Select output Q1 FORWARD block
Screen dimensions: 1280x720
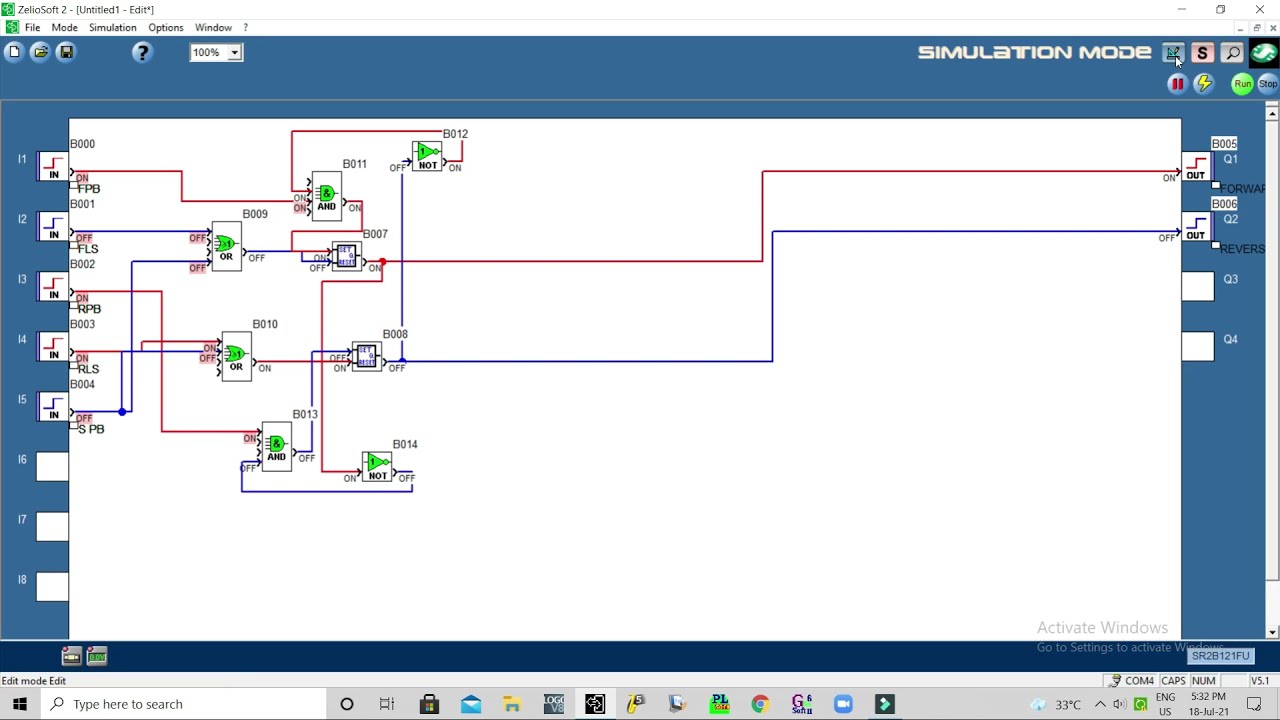pyautogui.click(x=1197, y=167)
